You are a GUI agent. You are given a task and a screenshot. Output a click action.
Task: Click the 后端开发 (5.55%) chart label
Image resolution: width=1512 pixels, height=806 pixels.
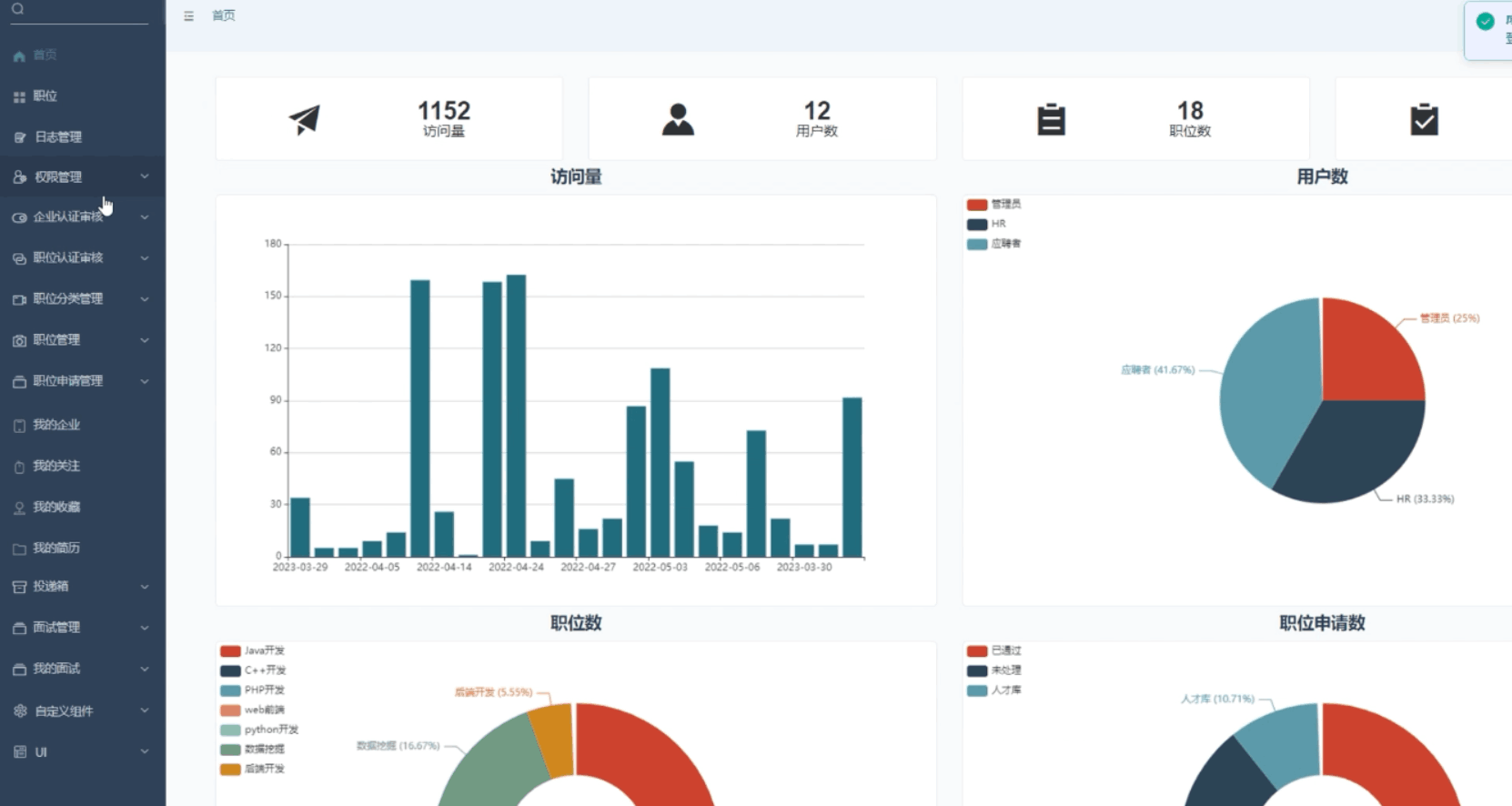[493, 692]
